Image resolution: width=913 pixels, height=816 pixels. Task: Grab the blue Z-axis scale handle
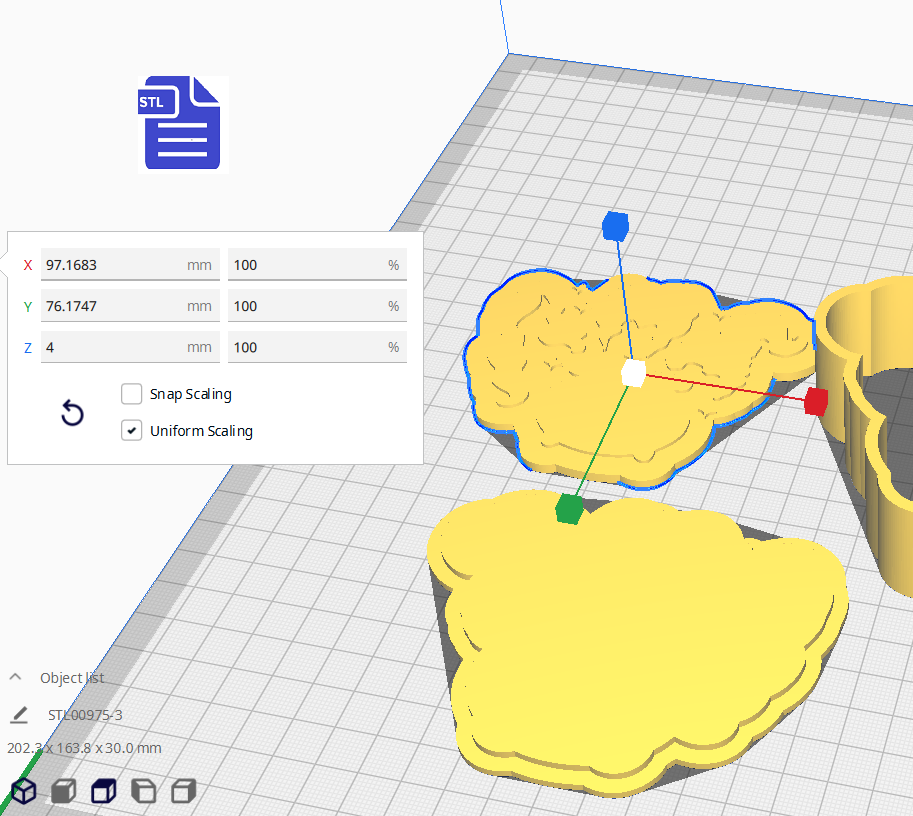point(614,226)
